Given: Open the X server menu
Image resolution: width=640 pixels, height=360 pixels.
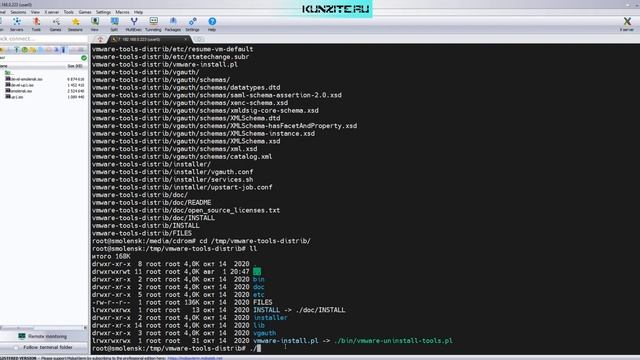Looking at the screenshot, I should pyautogui.click(x=51, y=12).
